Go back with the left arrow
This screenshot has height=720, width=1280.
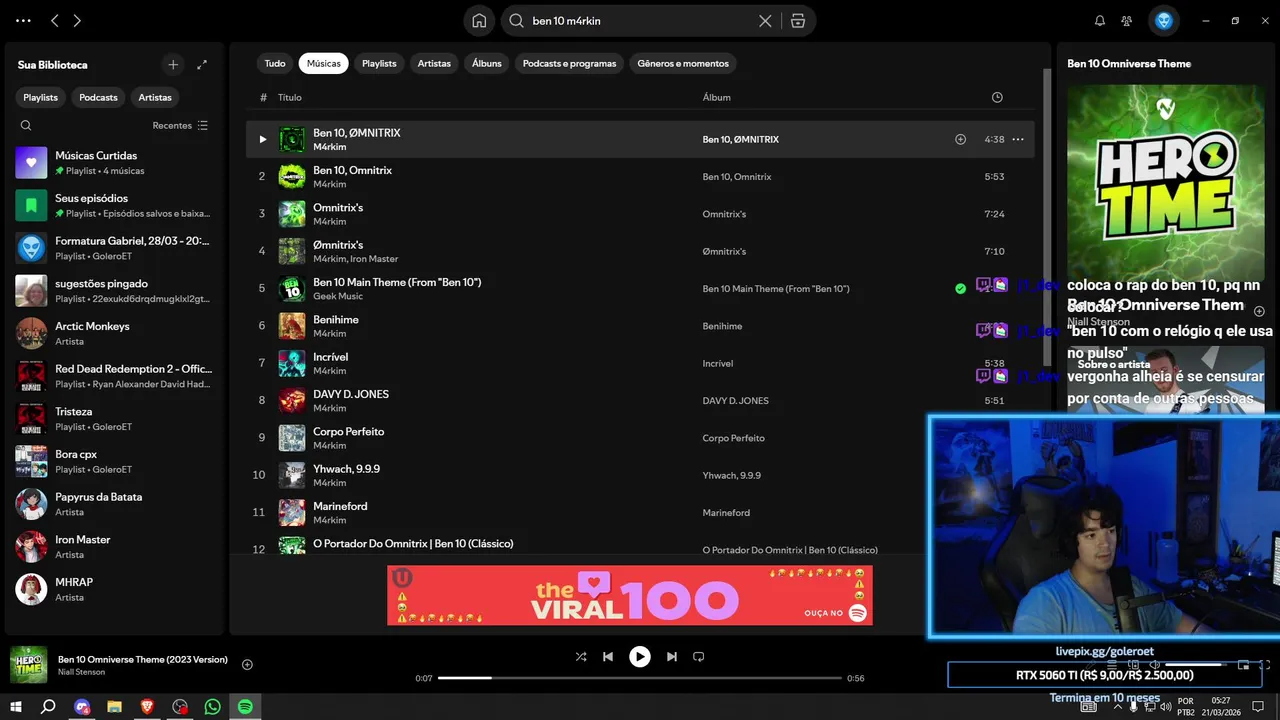[x=55, y=20]
